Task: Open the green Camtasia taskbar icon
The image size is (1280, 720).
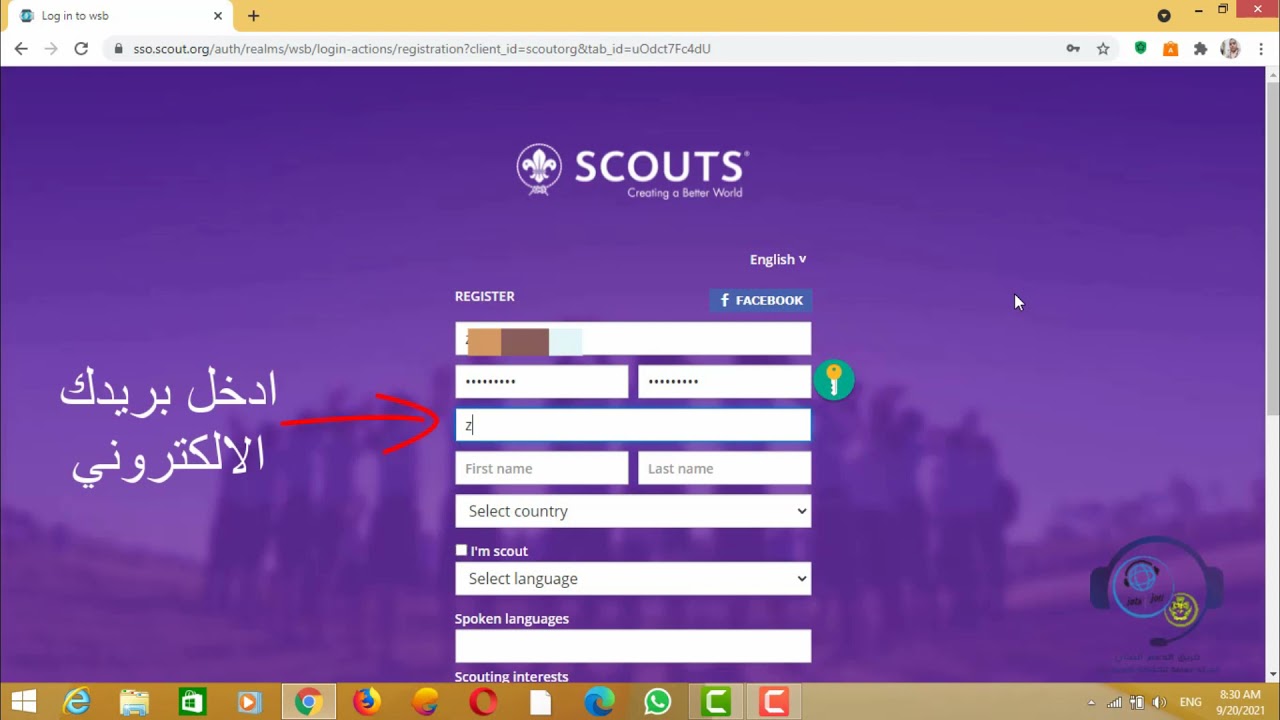Action: point(716,702)
